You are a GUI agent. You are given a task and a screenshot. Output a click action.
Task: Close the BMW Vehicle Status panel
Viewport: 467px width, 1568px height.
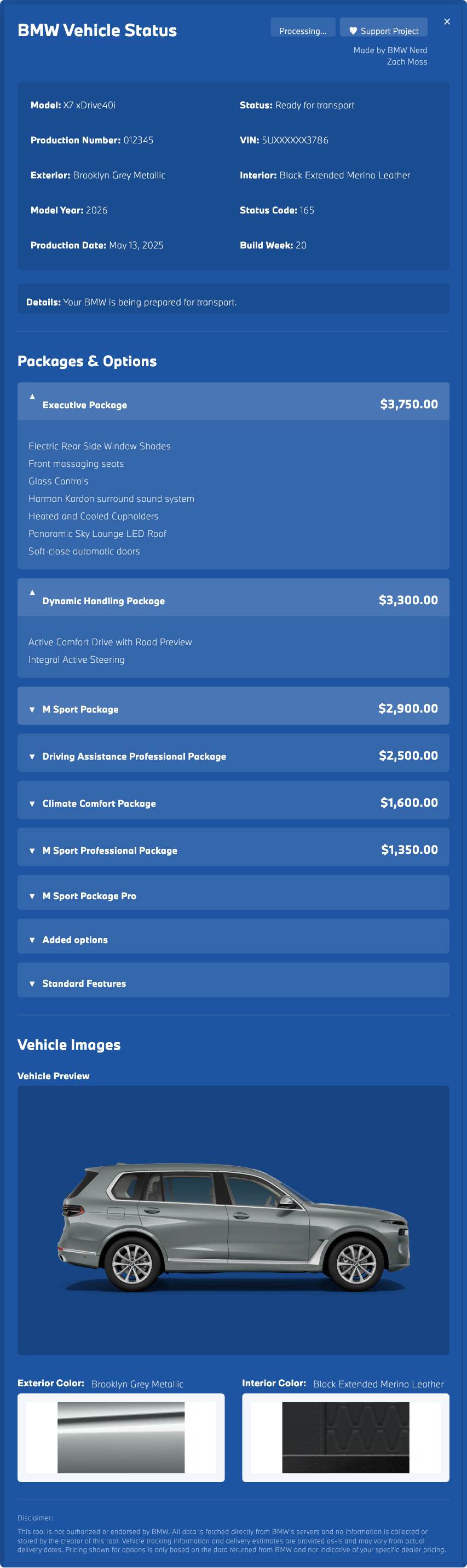click(447, 22)
